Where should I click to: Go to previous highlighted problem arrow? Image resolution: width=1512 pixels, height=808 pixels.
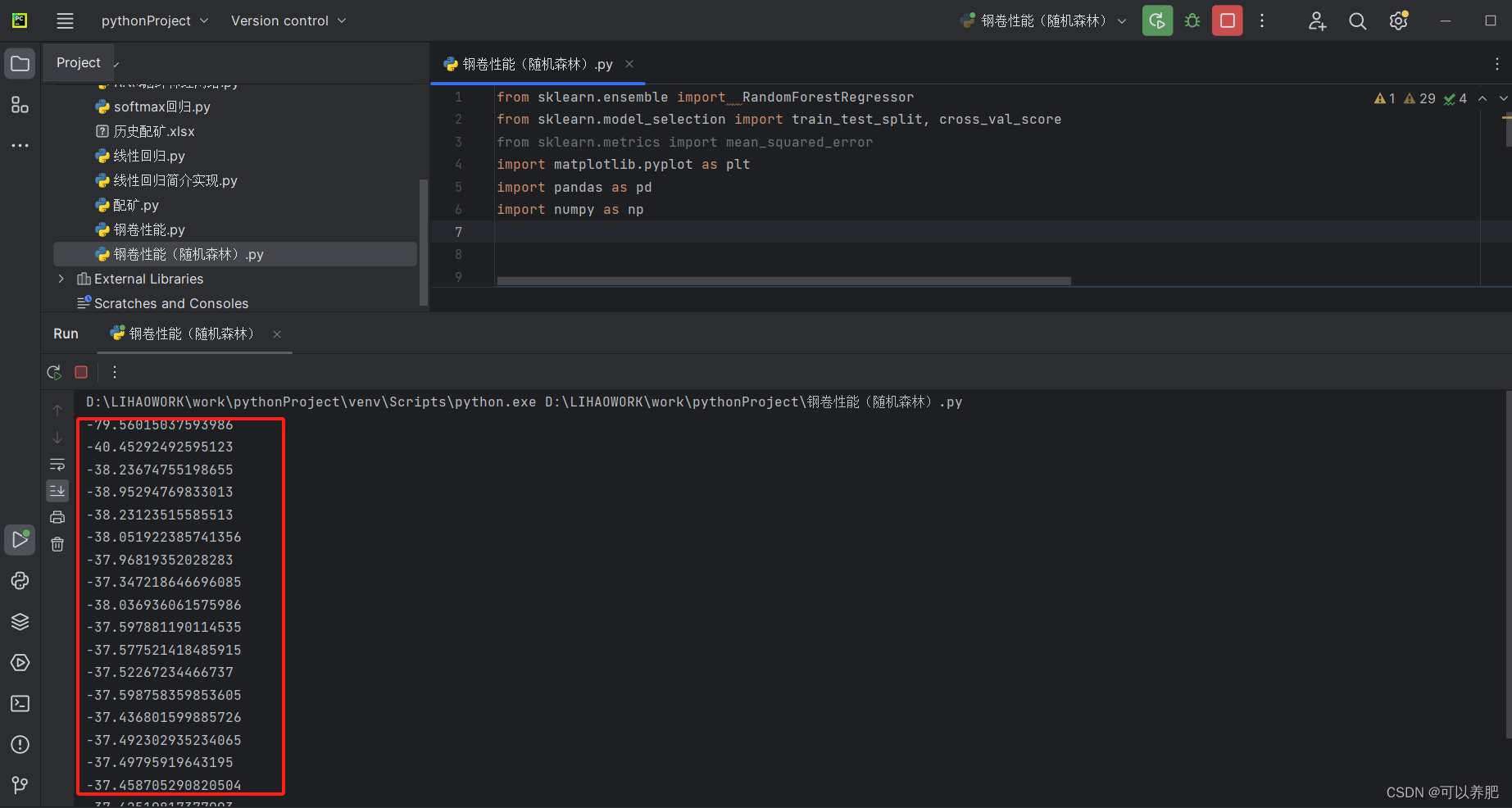[1482, 98]
